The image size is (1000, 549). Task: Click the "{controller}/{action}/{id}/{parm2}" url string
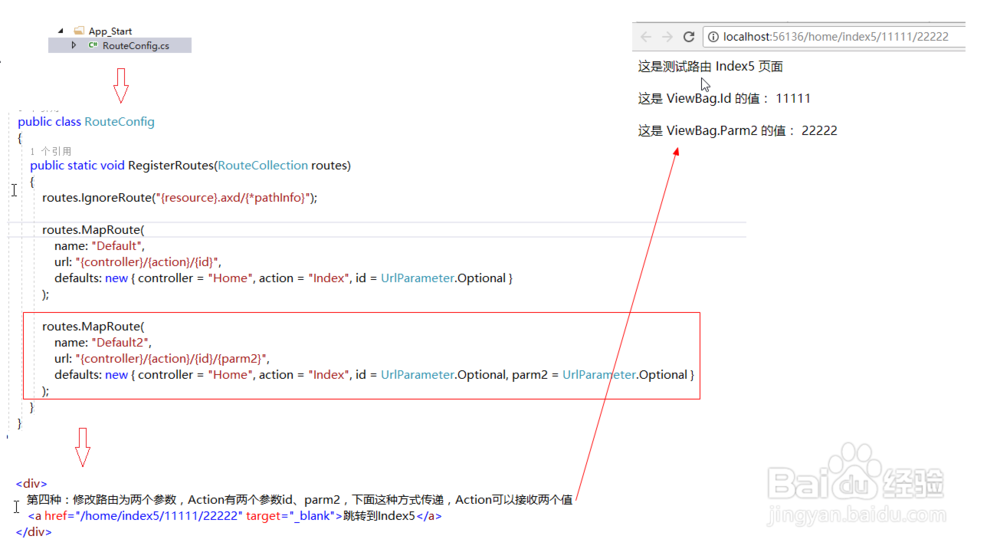pyautogui.click(x=172, y=358)
